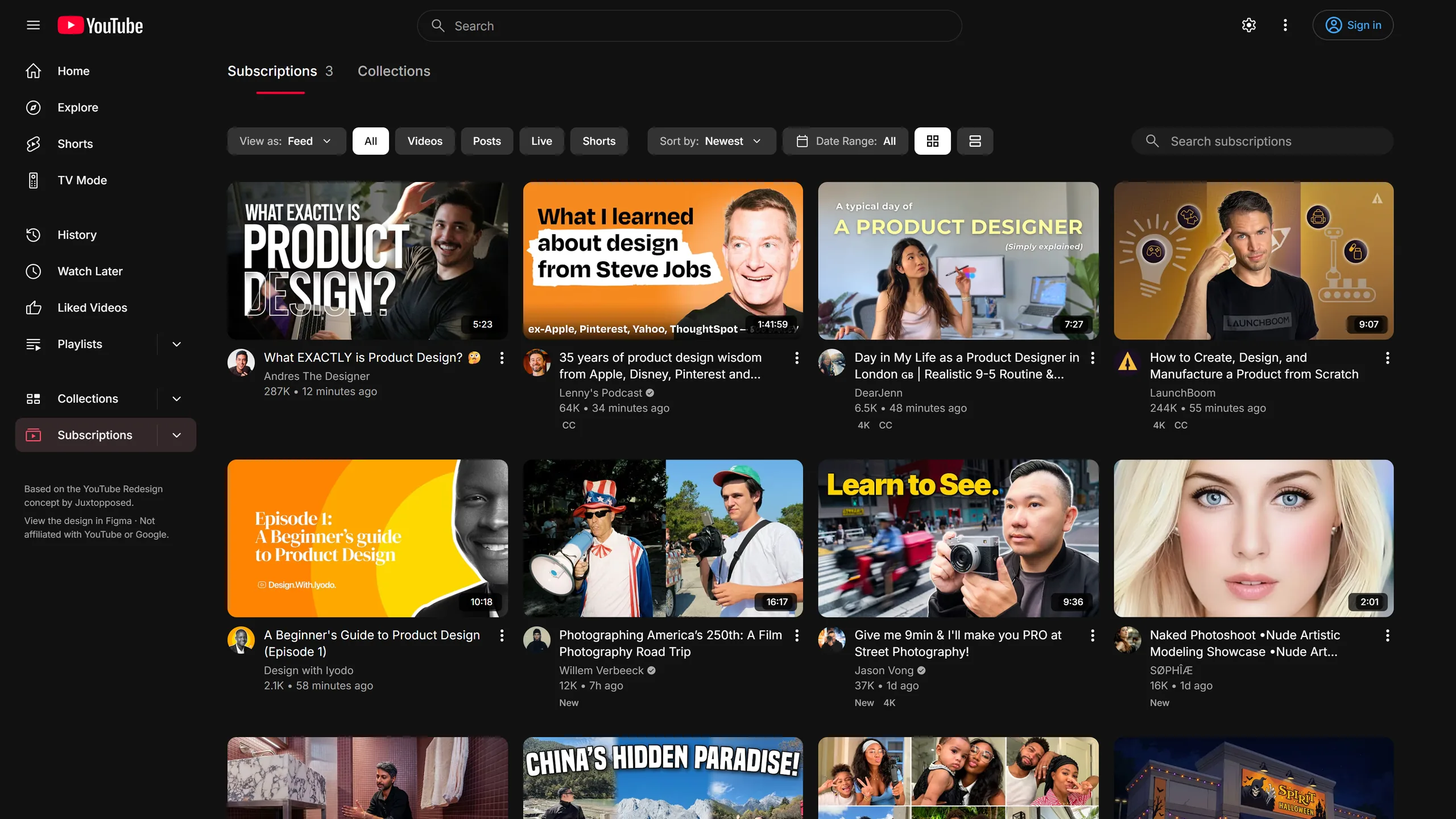Select the Live filter chip
The image size is (1456, 819).
click(541, 141)
